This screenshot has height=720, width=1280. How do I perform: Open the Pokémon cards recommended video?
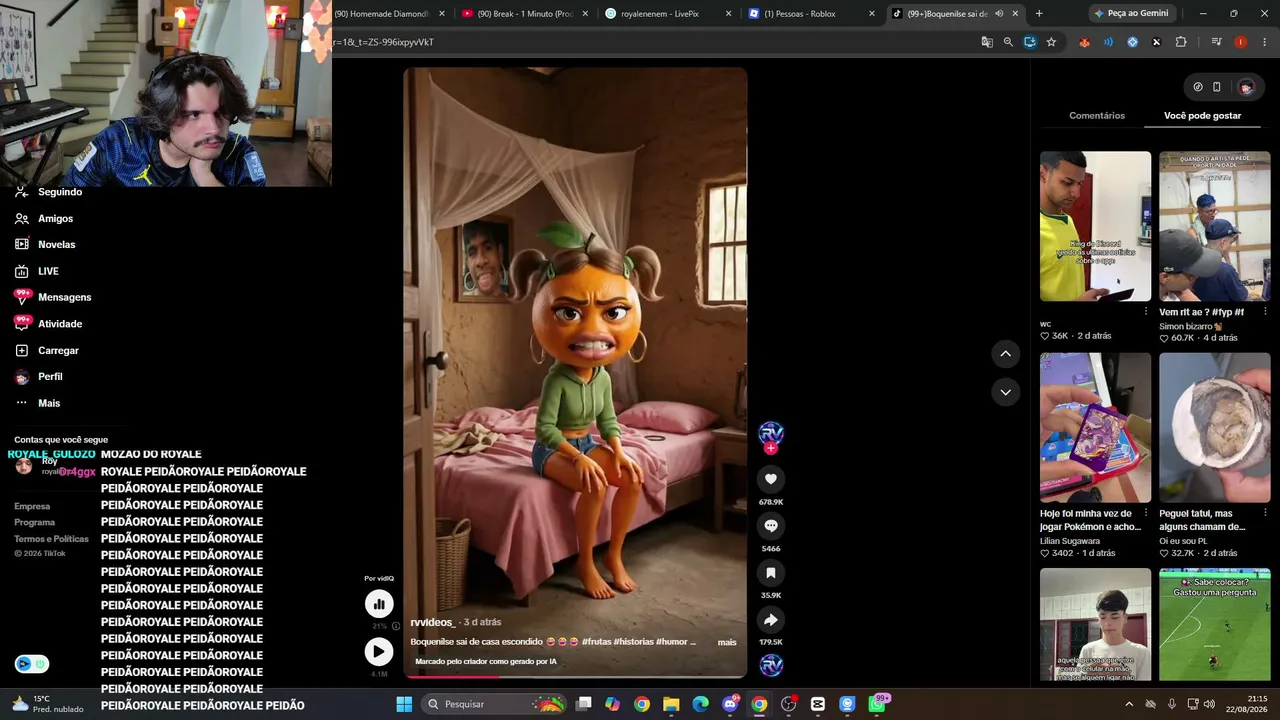1095,427
